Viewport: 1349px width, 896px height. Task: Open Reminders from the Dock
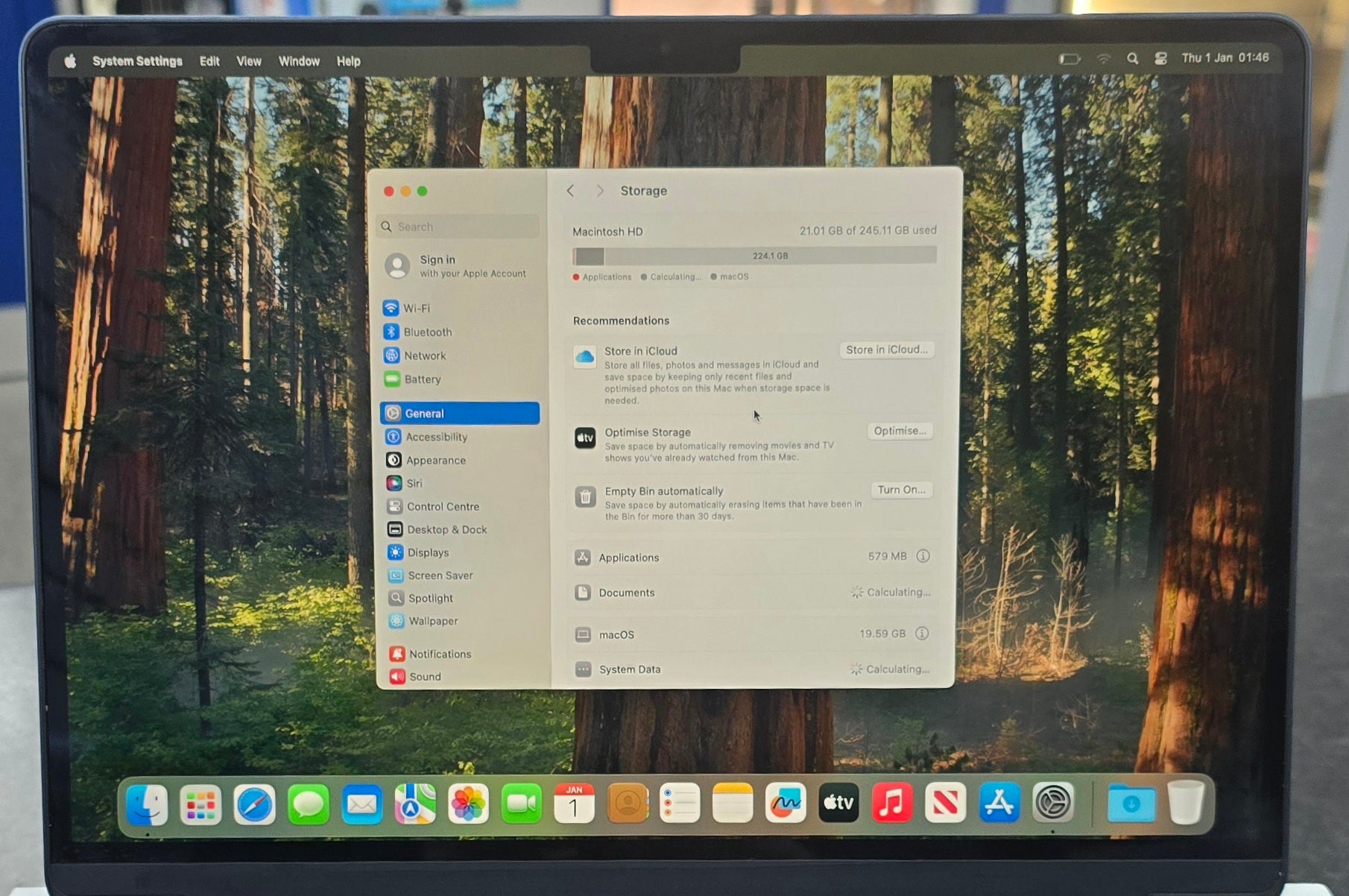click(x=680, y=803)
